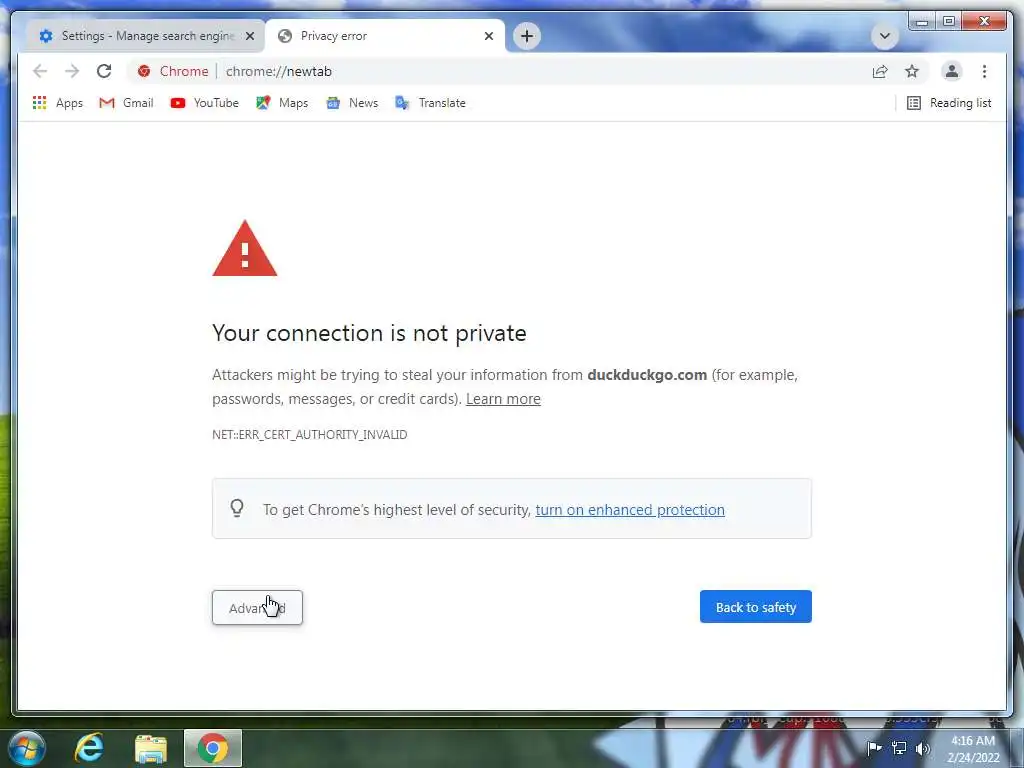The height and width of the screenshot is (768, 1024).
Task: Open the Gmail bookmark
Action: coord(126,103)
